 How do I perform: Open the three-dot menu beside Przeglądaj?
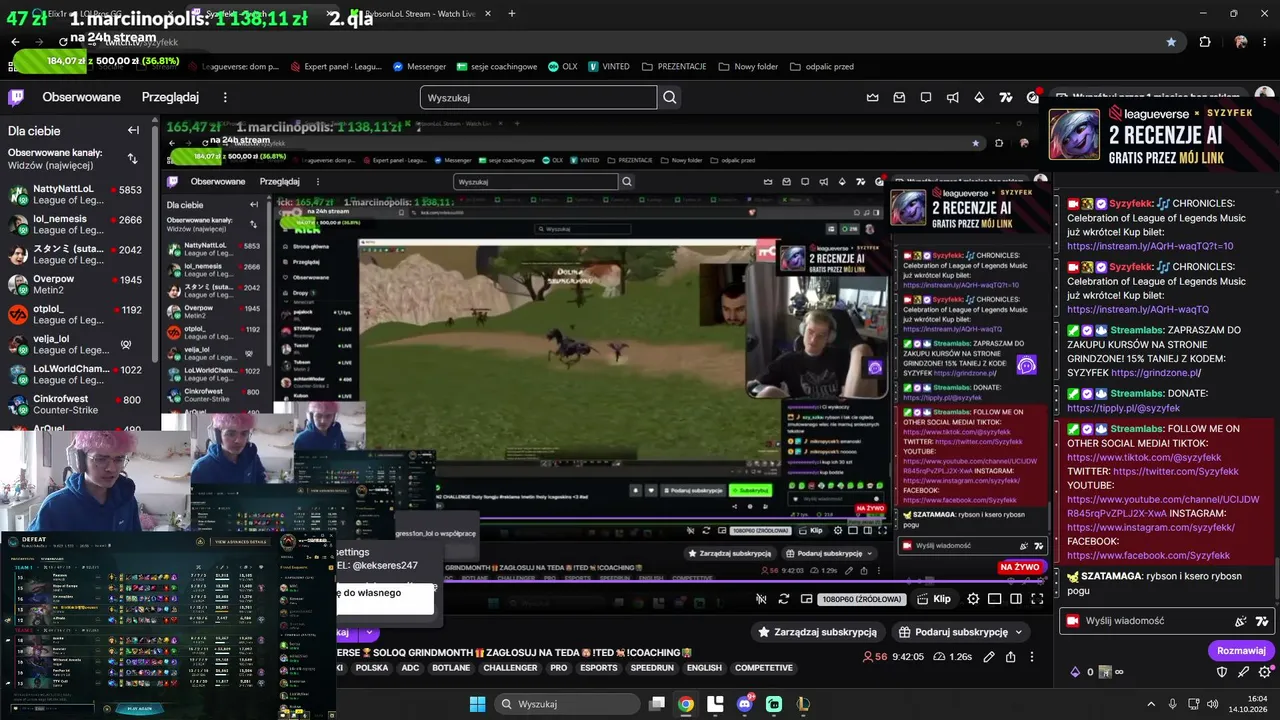point(225,97)
